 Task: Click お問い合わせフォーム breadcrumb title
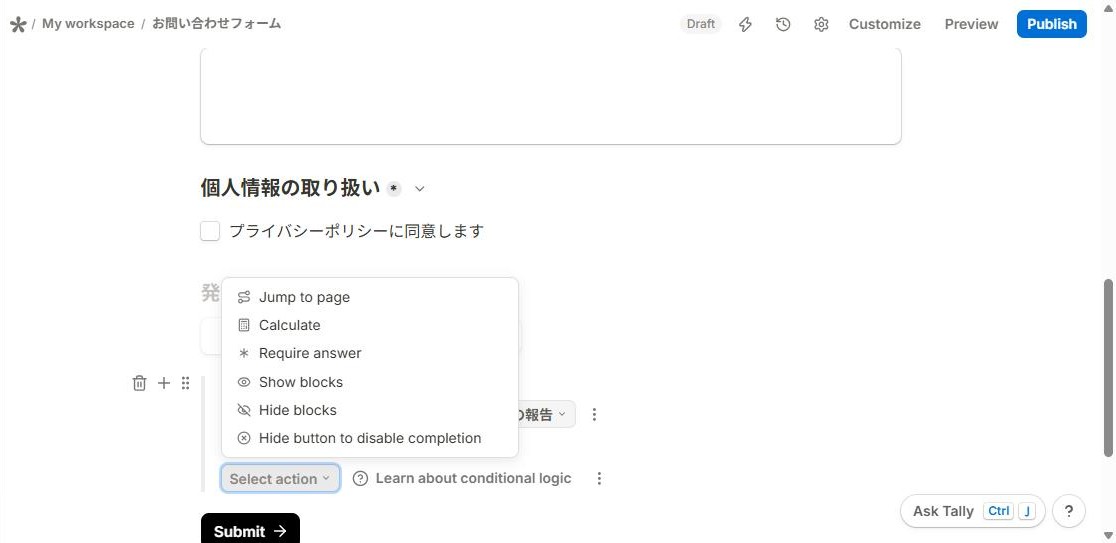pyautogui.click(x=216, y=23)
